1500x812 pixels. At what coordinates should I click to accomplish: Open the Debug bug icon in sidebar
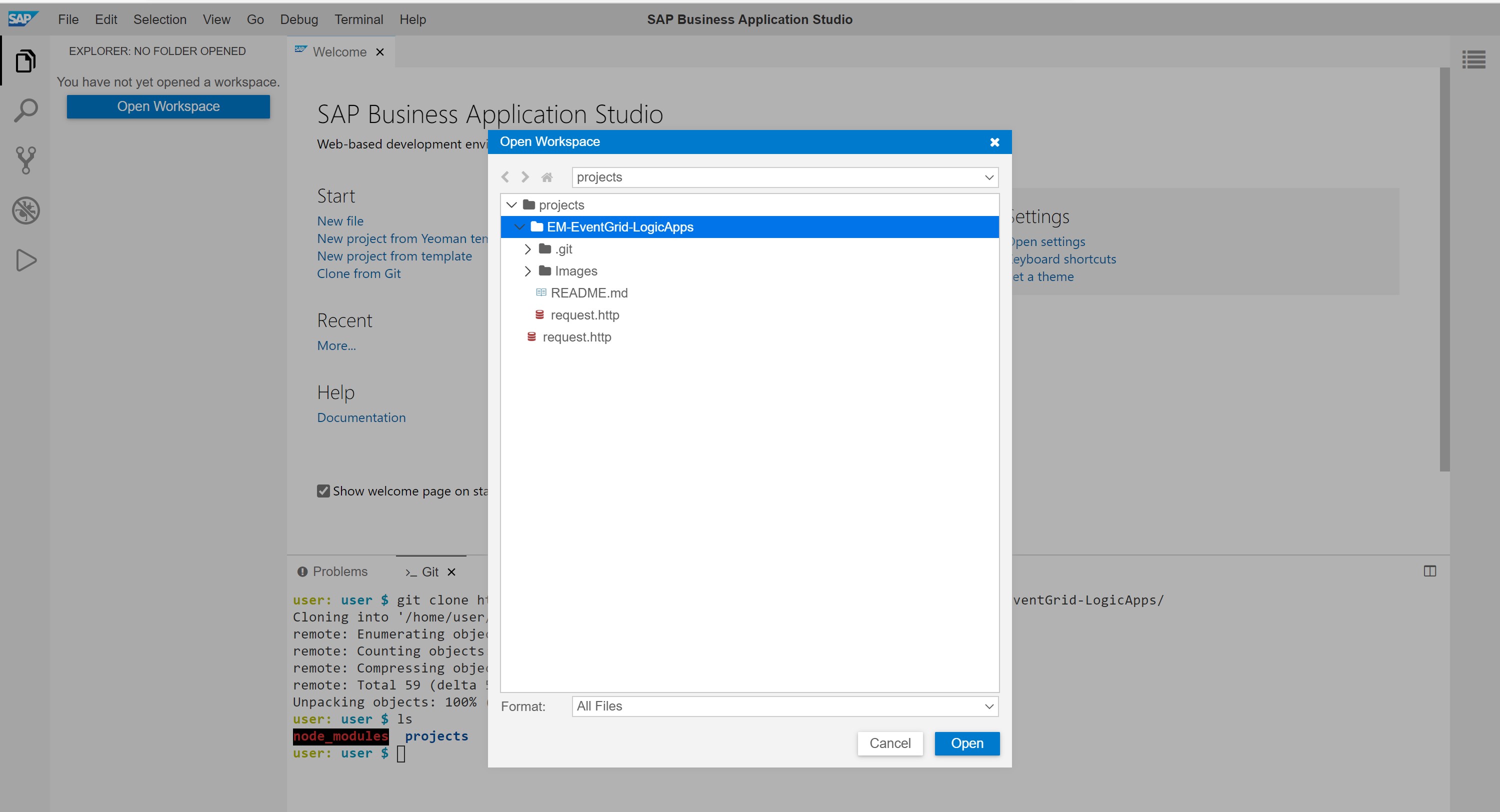click(25, 210)
